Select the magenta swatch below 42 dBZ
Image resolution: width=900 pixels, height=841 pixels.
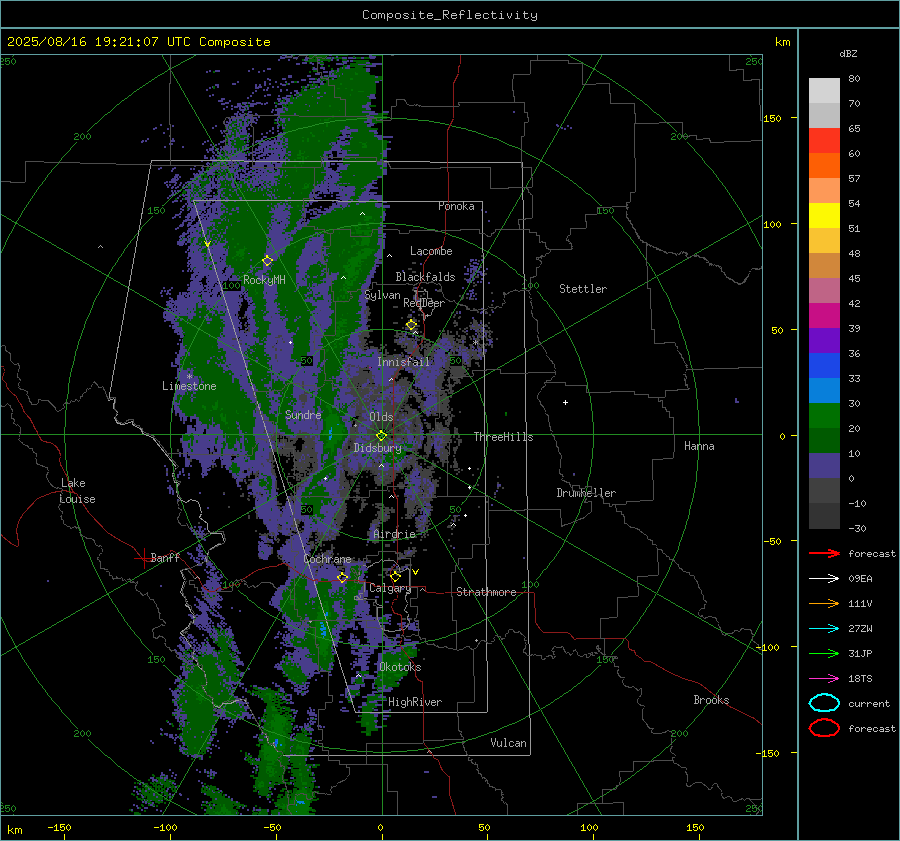(x=824, y=316)
